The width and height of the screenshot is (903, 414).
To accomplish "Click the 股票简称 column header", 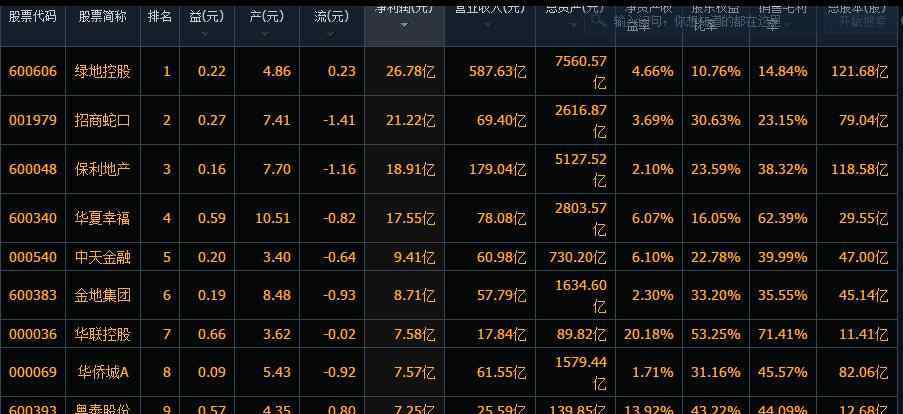I will [103, 16].
